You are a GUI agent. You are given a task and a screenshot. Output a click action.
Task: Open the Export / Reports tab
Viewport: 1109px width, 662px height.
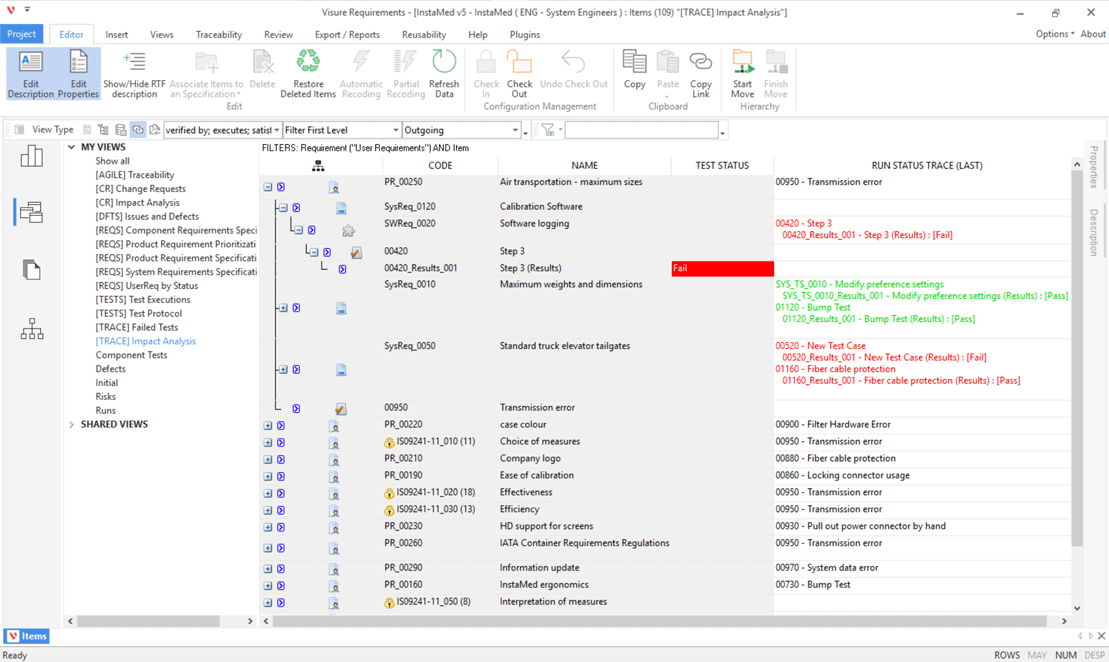click(347, 35)
